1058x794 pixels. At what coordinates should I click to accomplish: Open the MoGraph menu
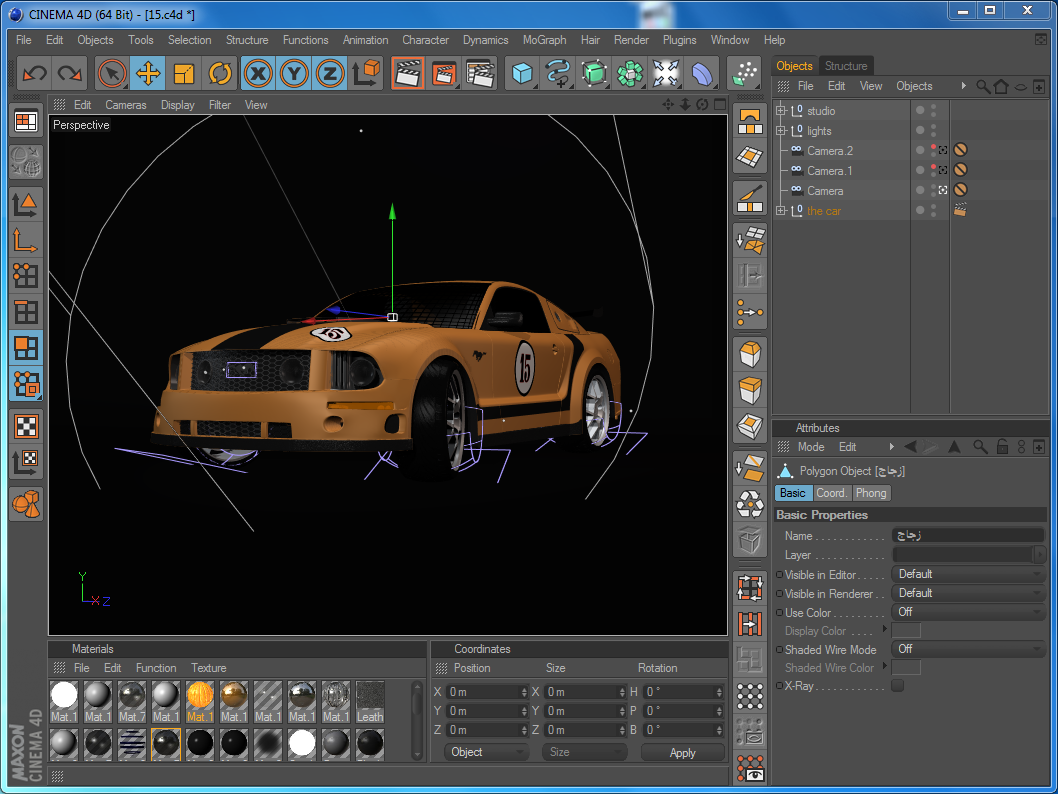click(x=545, y=40)
